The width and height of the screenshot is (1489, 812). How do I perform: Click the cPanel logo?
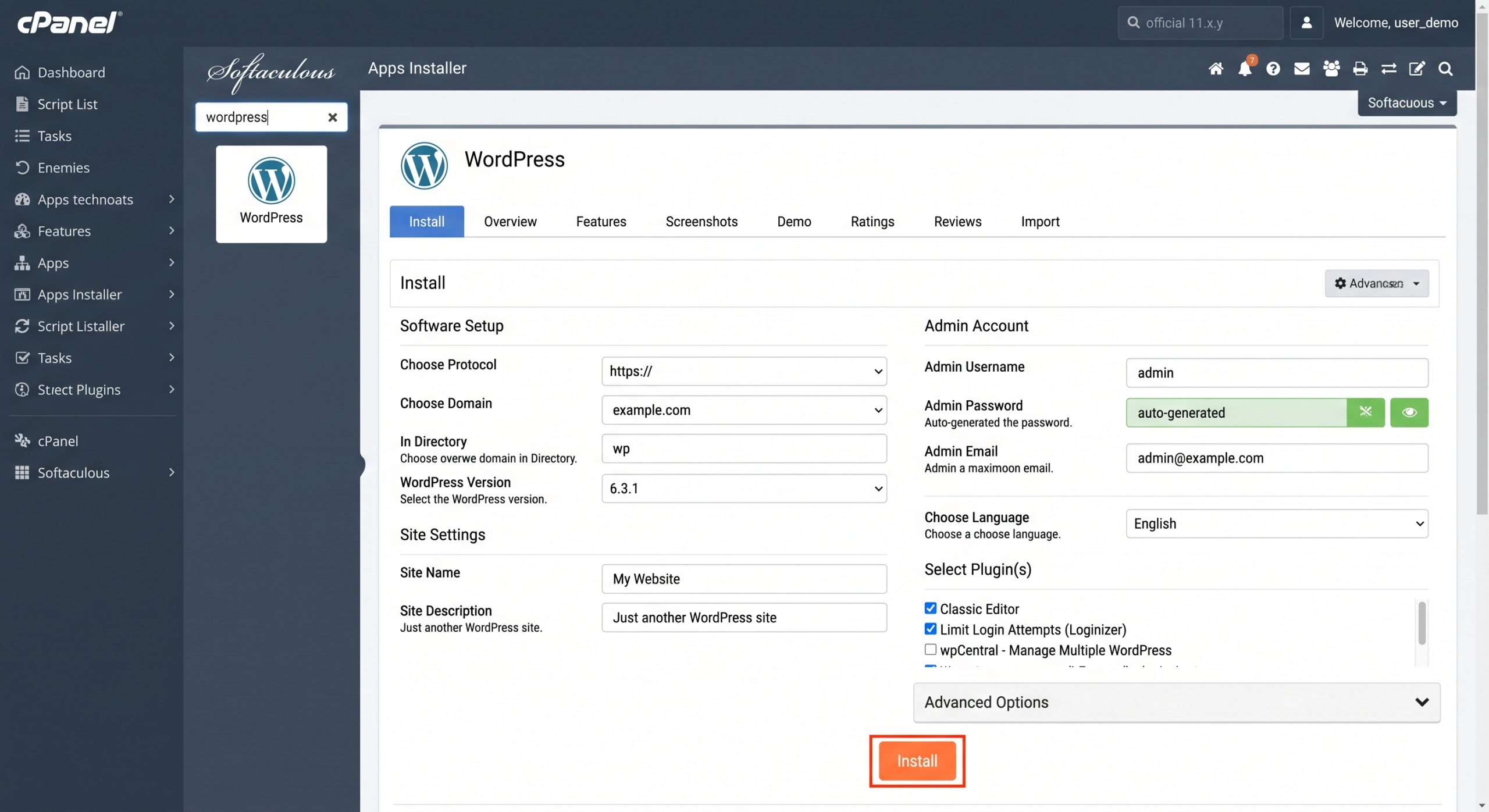coord(69,23)
